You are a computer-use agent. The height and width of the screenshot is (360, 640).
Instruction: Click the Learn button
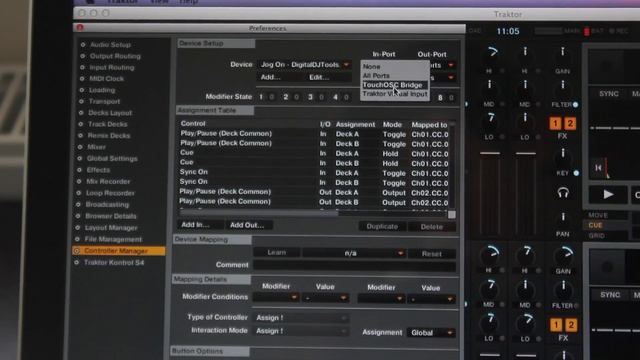(x=277, y=253)
